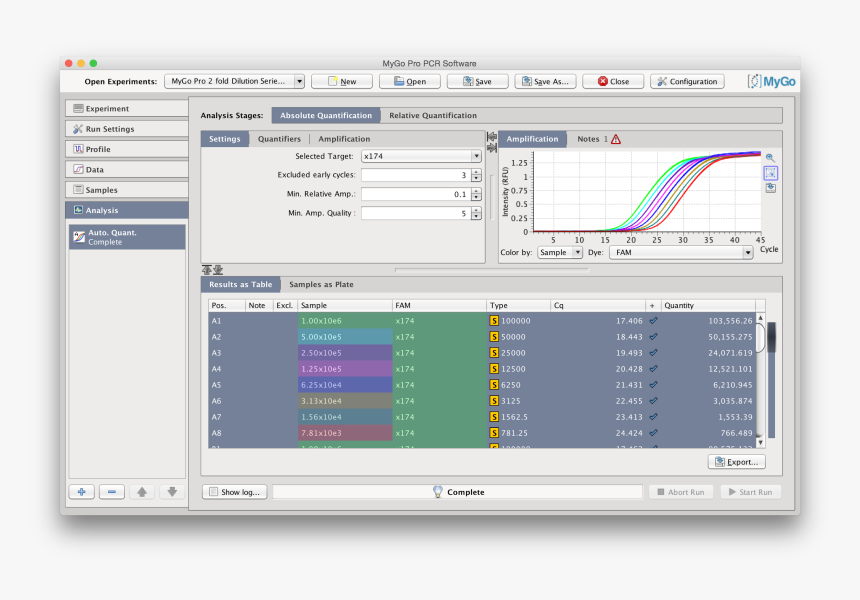Viewport: 860px width, 600px height.
Task: Click the lightbulb icon in status bar
Action: click(x=438, y=492)
